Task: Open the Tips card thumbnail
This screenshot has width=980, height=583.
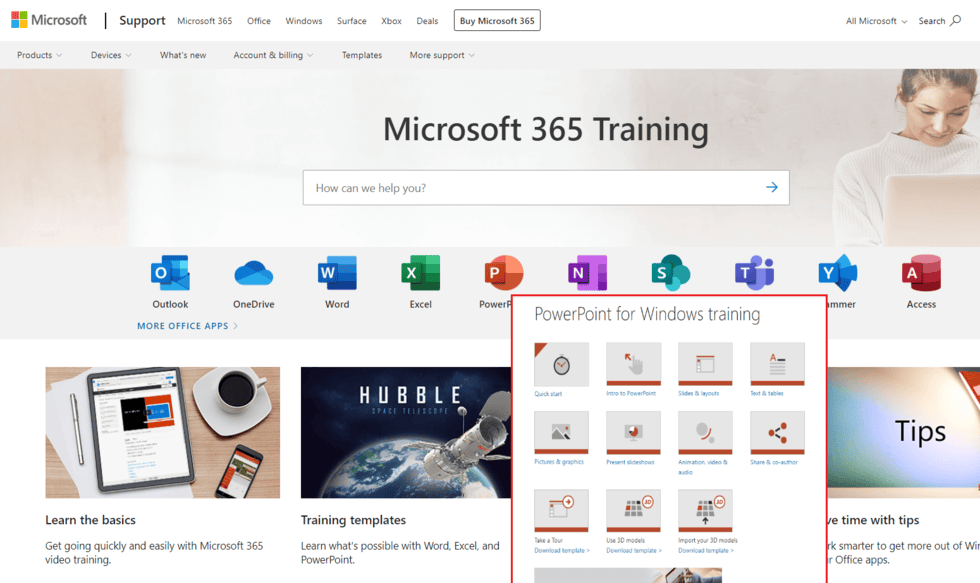Action: tap(904, 432)
